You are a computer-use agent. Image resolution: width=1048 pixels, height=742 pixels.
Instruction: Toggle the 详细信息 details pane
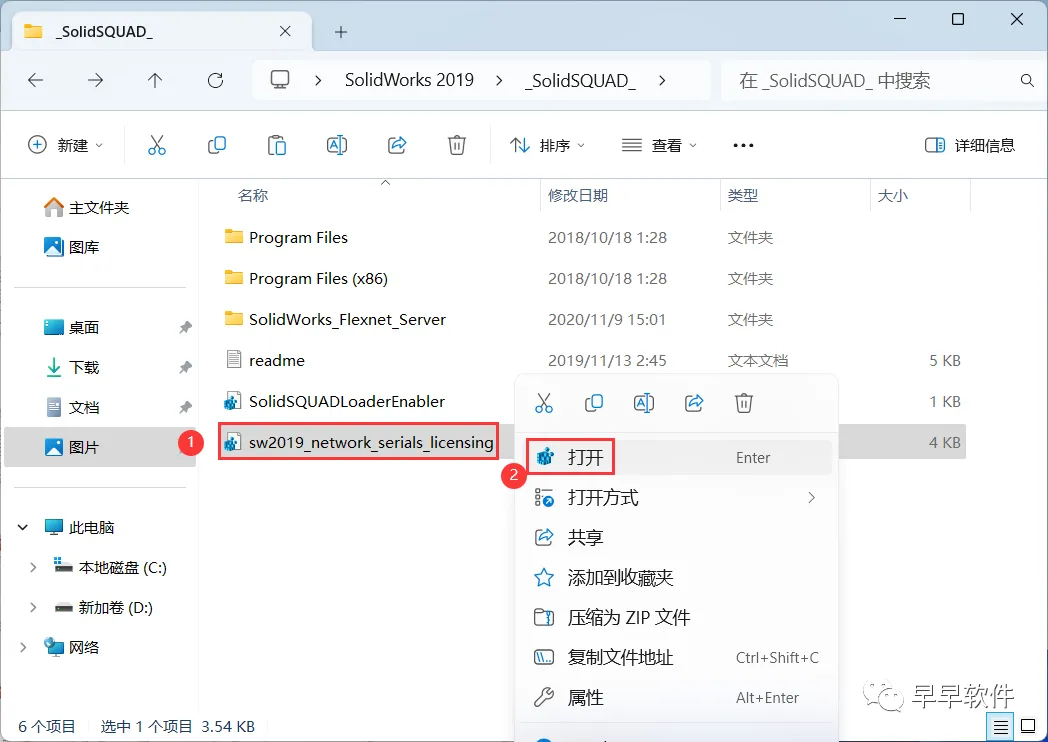pos(969,145)
